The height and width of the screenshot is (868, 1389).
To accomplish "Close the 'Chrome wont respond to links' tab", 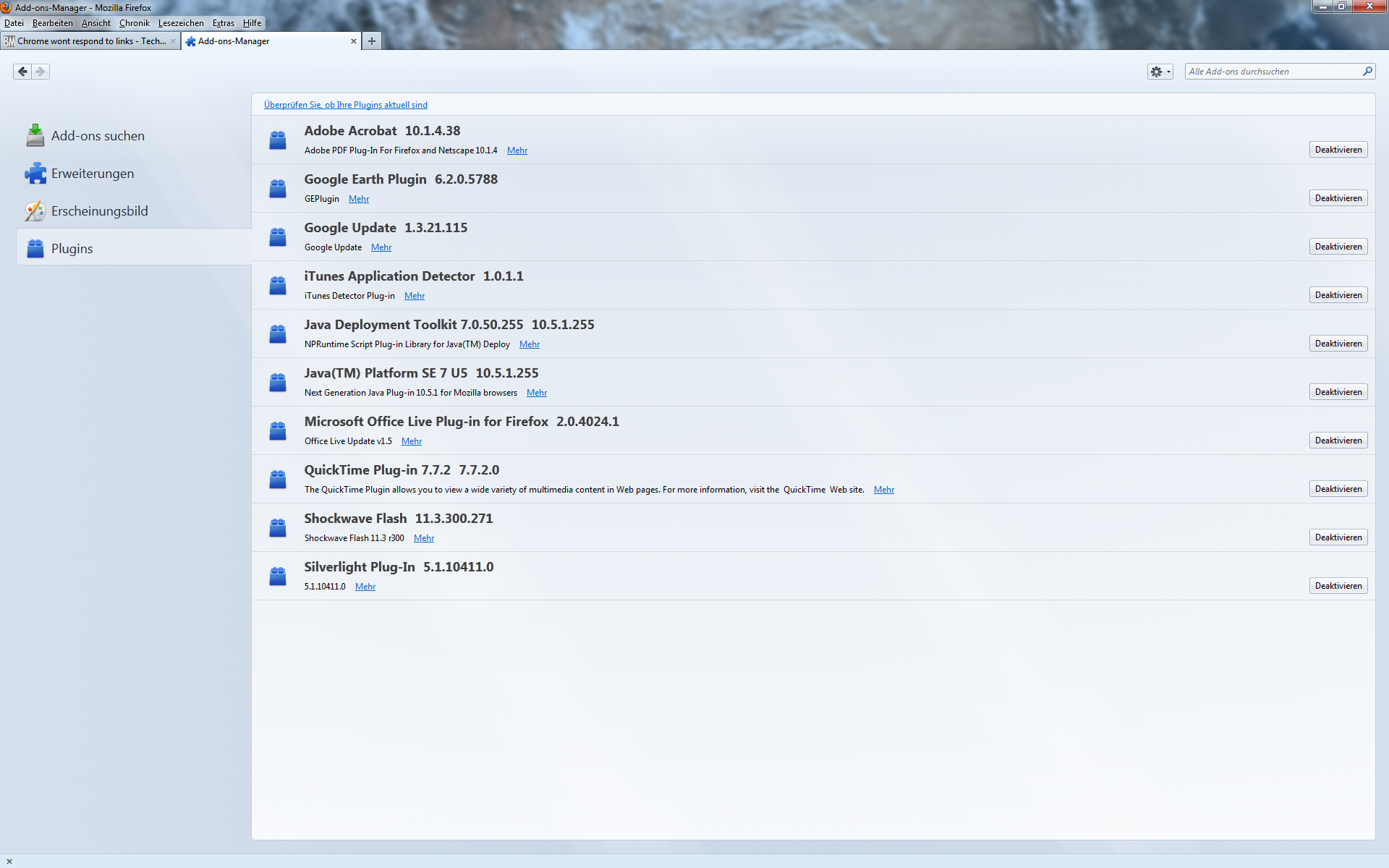I will [173, 41].
